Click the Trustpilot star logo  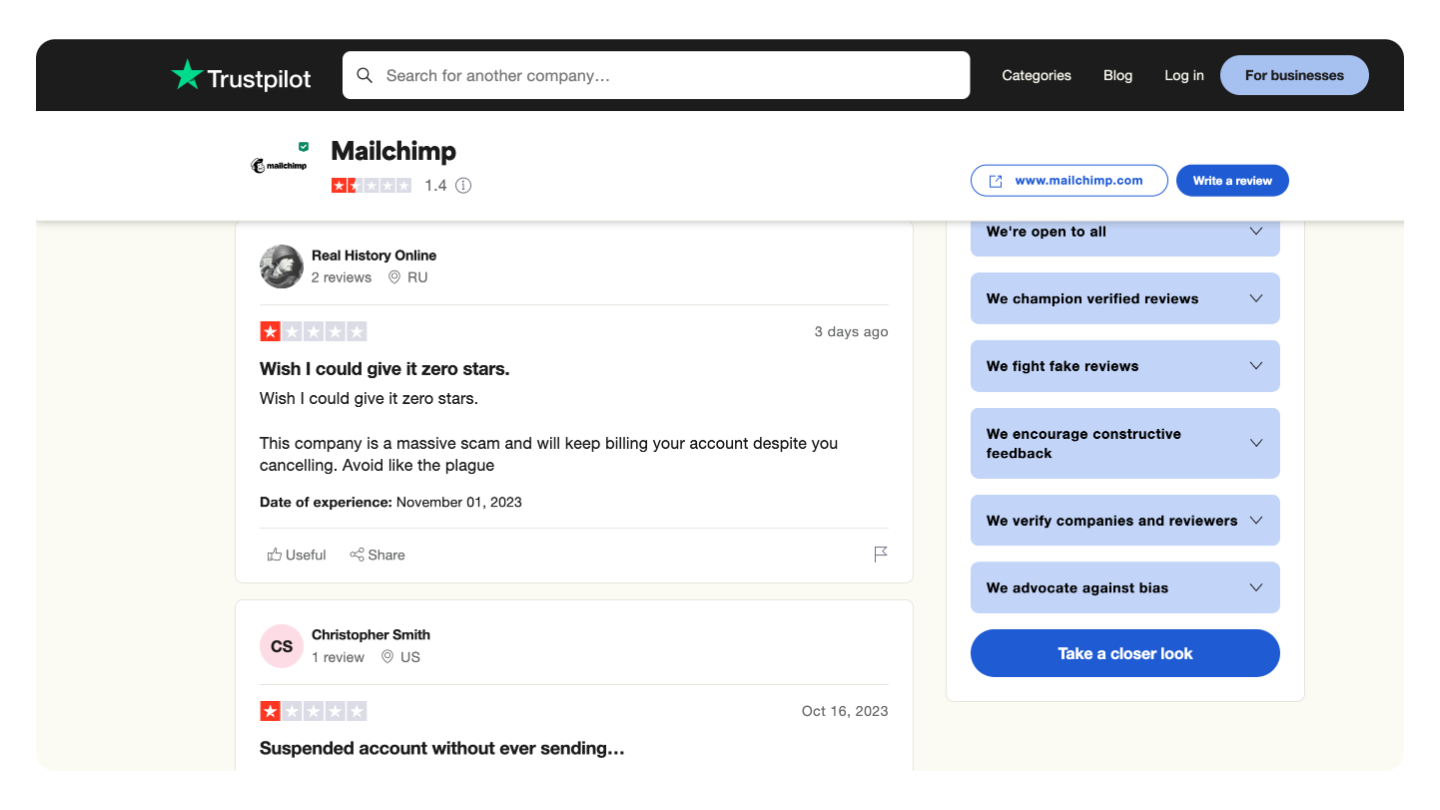click(x=186, y=75)
